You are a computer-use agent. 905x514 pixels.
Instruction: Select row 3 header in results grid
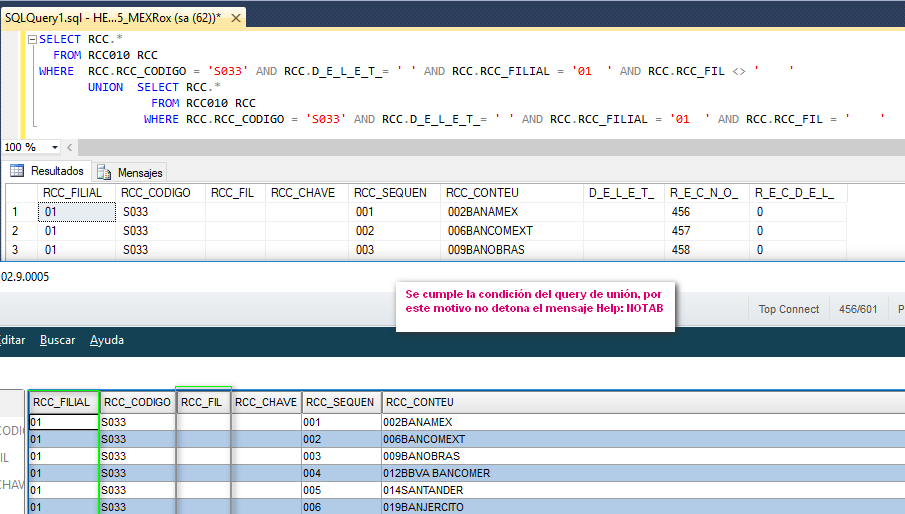[21, 250]
